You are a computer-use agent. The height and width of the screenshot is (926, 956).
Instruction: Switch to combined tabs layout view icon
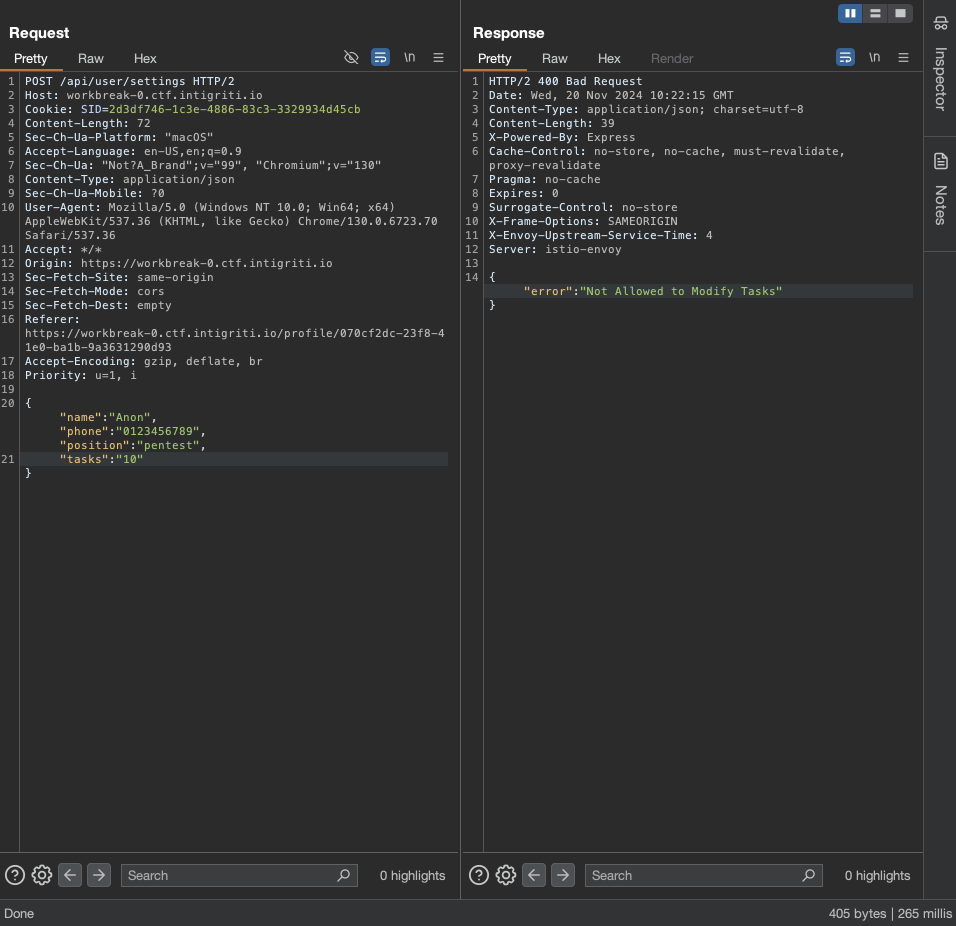[x=900, y=13]
